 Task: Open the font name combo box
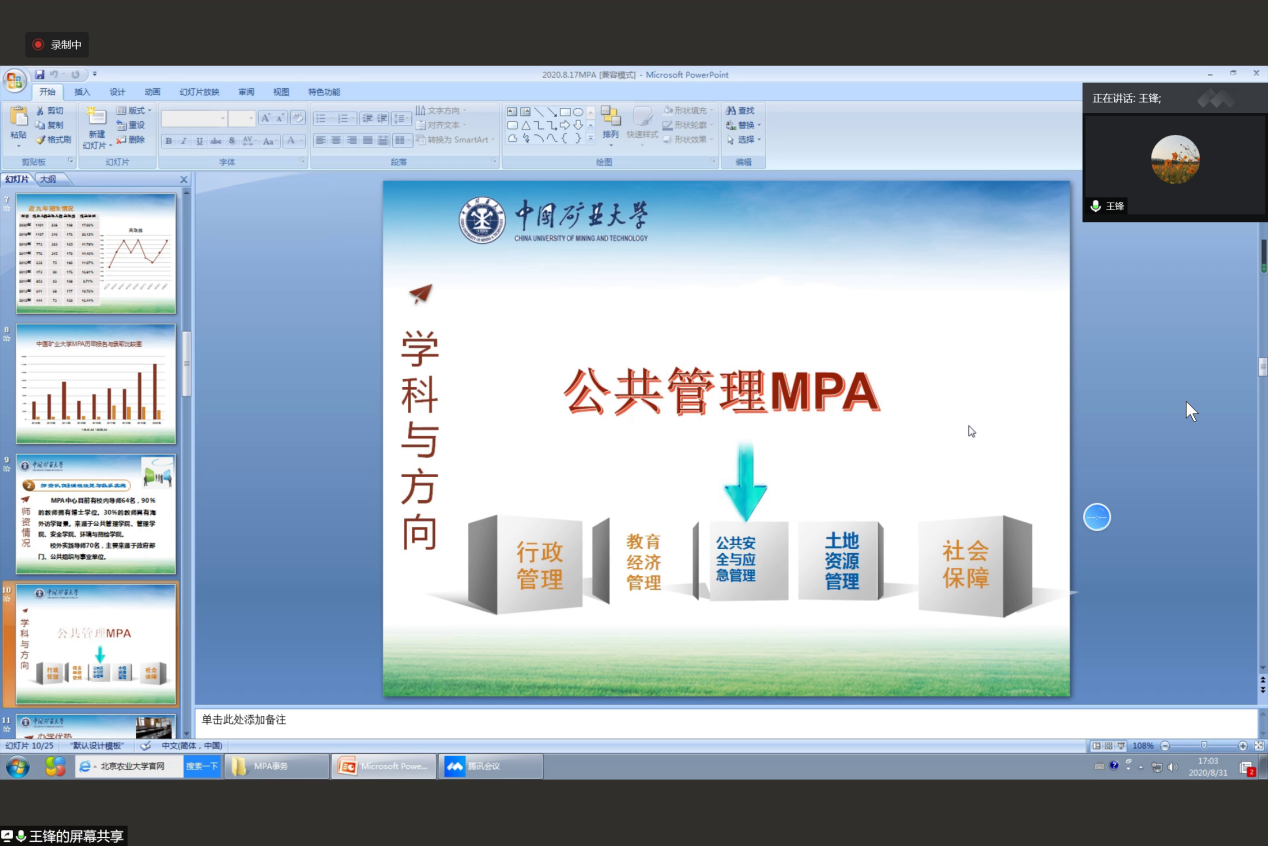tap(194, 118)
